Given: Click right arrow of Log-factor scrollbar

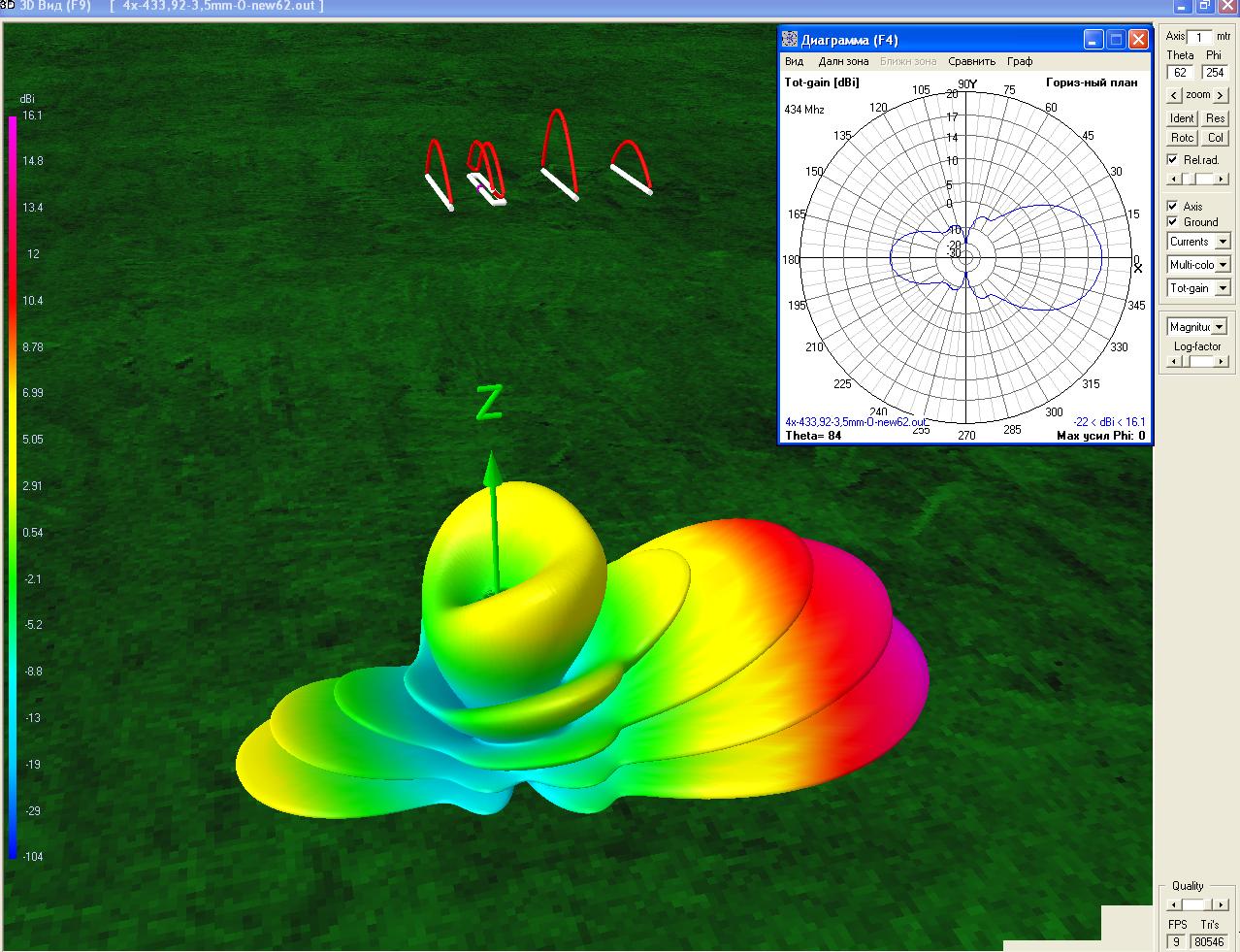Looking at the screenshot, I should (x=1223, y=362).
